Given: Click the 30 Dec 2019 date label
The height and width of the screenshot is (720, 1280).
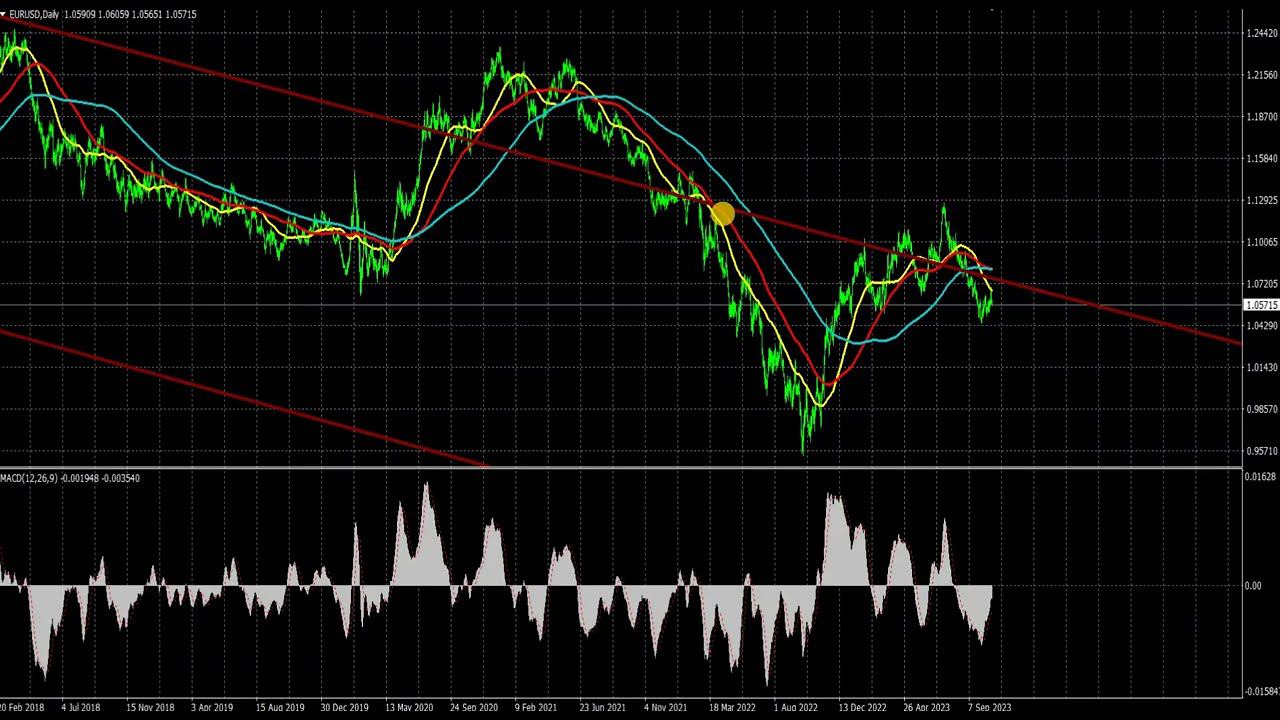Looking at the screenshot, I should pos(344,708).
